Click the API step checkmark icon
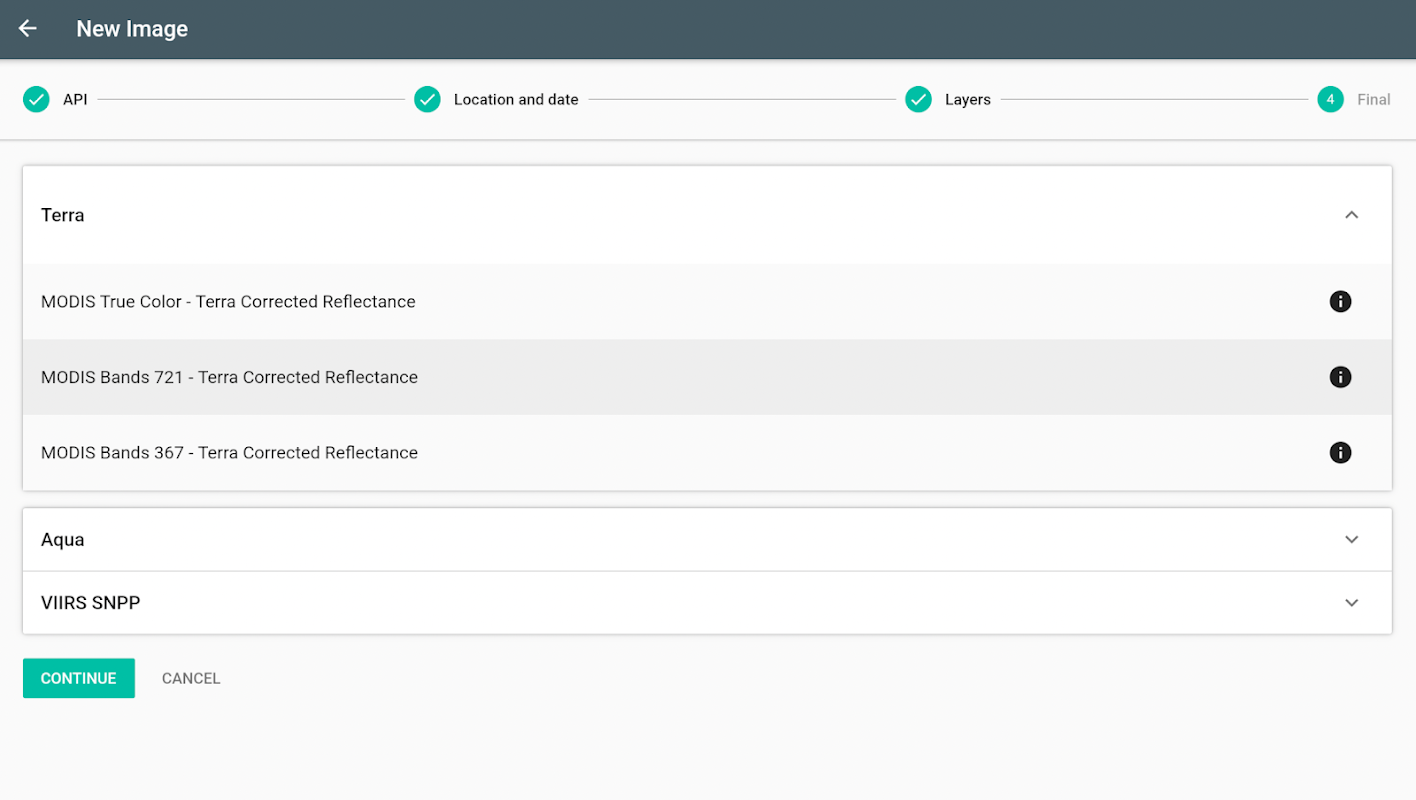Viewport: 1416px width, 800px height. [x=36, y=99]
